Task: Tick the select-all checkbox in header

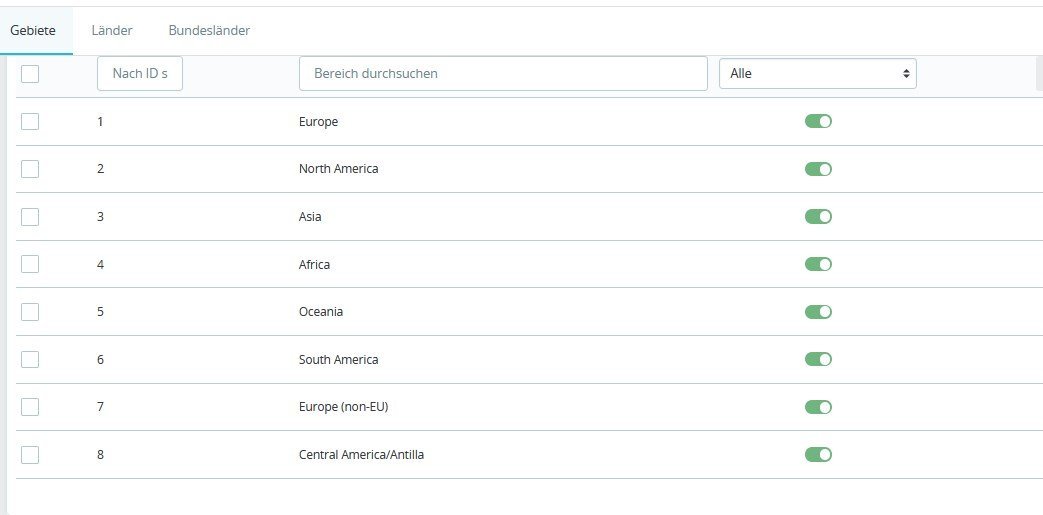Action: click(x=30, y=73)
